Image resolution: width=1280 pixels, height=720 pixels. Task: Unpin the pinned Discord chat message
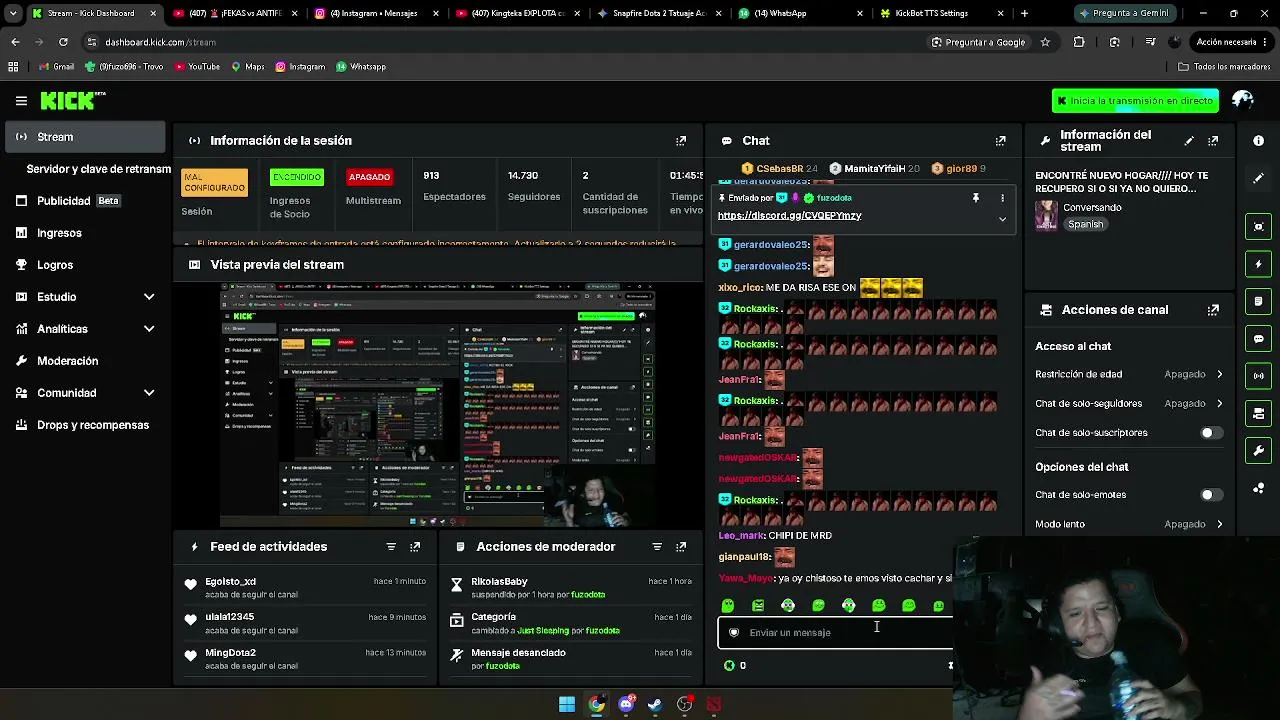(976, 198)
